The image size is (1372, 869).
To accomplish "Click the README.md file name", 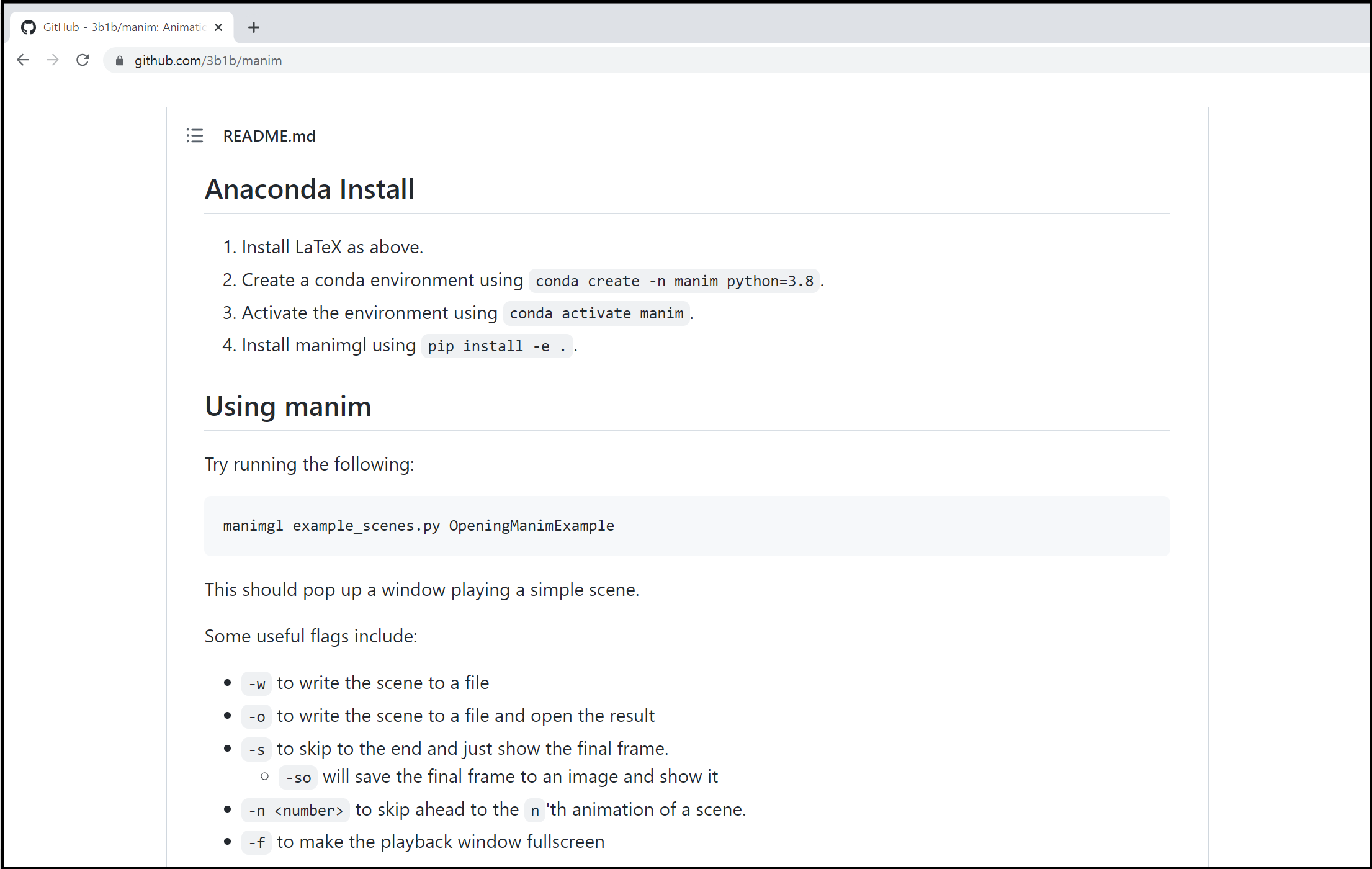I will click(x=269, y=136).
